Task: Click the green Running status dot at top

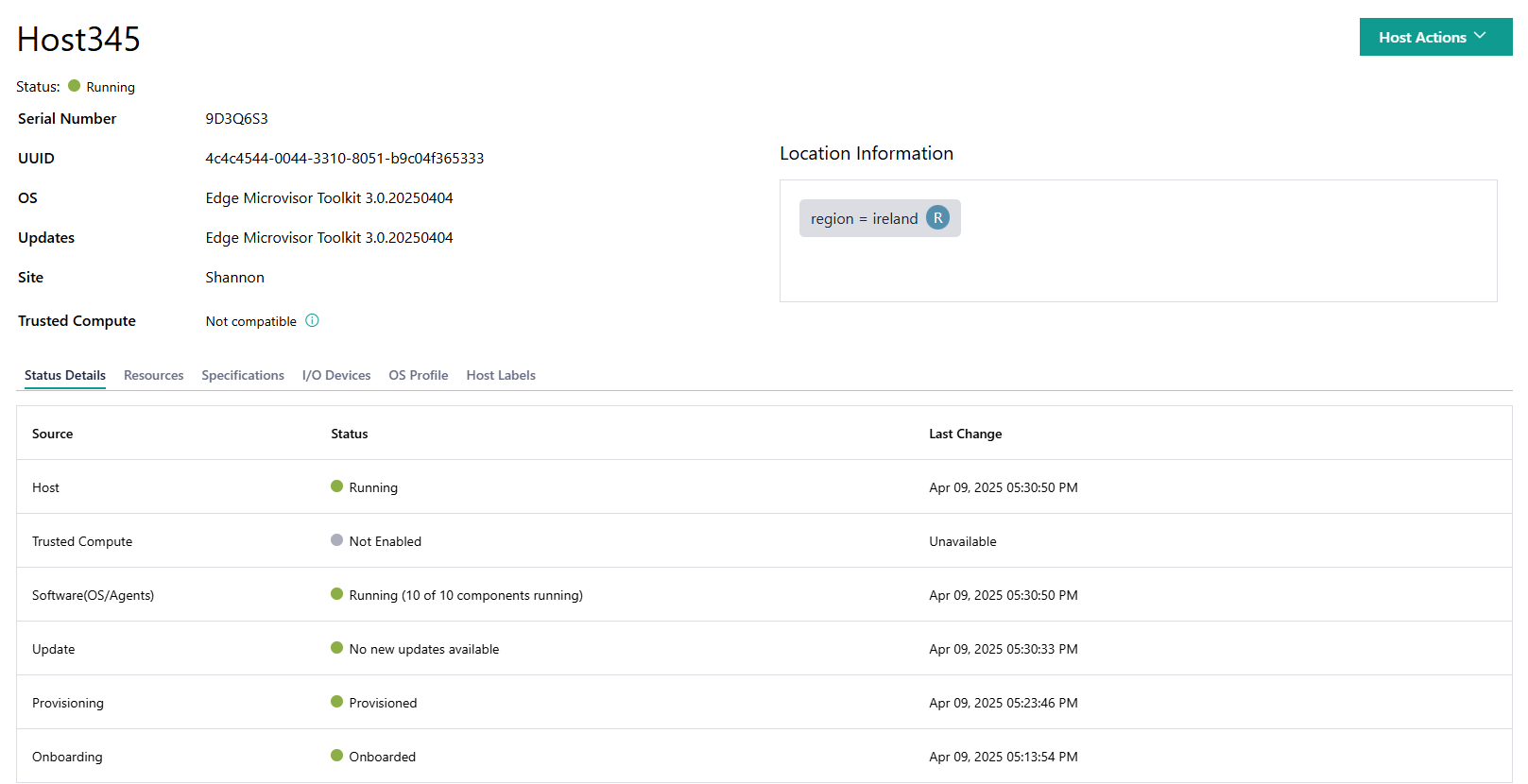Action: point(75,86)
